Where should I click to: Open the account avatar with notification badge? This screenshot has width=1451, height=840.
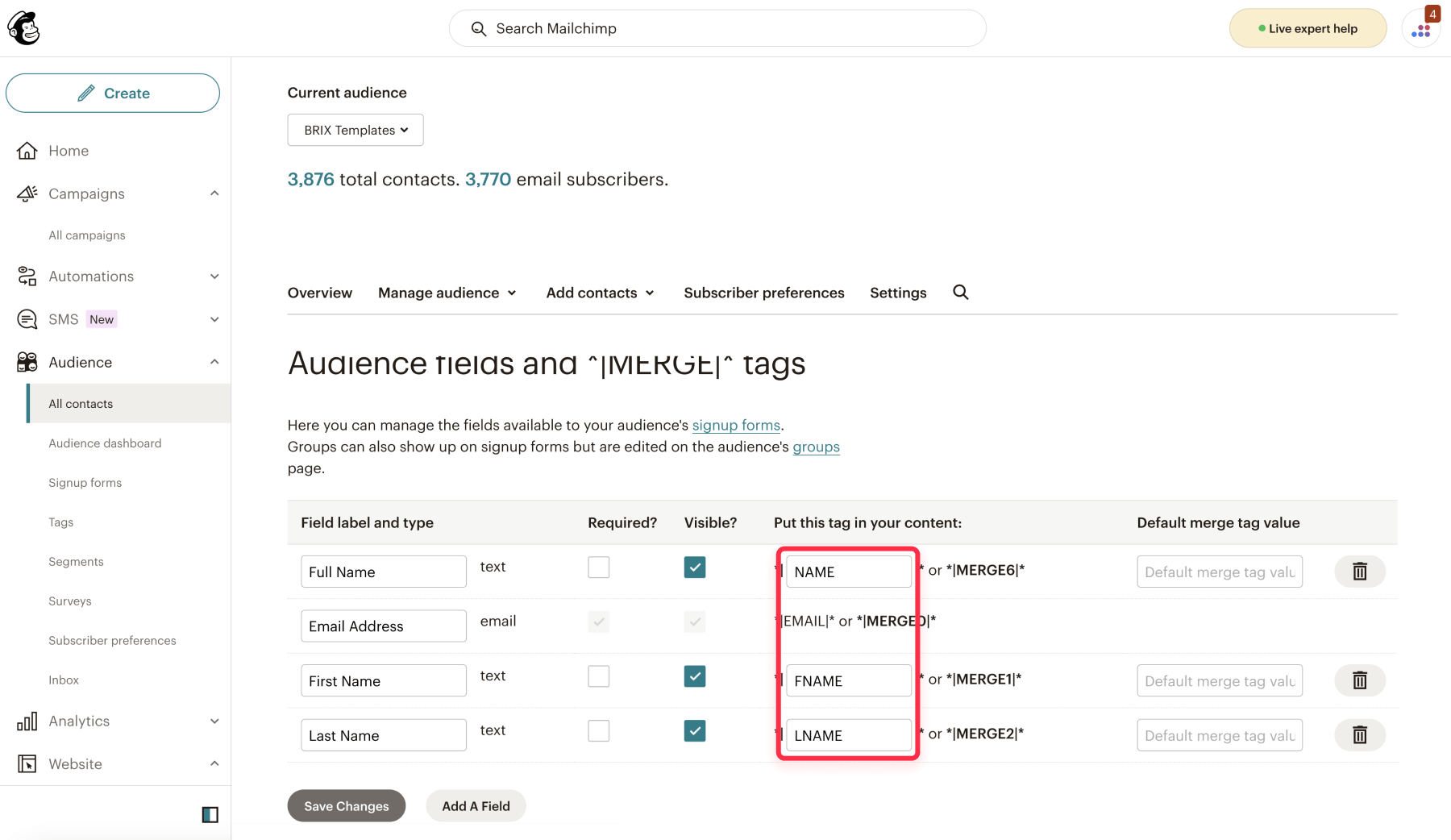(x=1421, y=29)
